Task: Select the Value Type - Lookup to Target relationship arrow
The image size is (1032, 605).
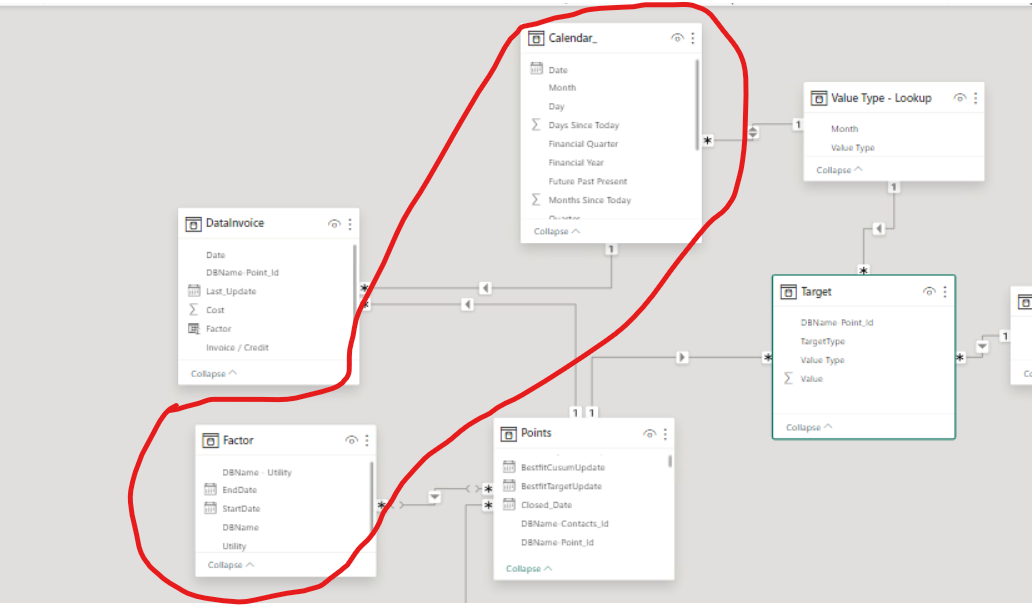Action: click(879, 228)
